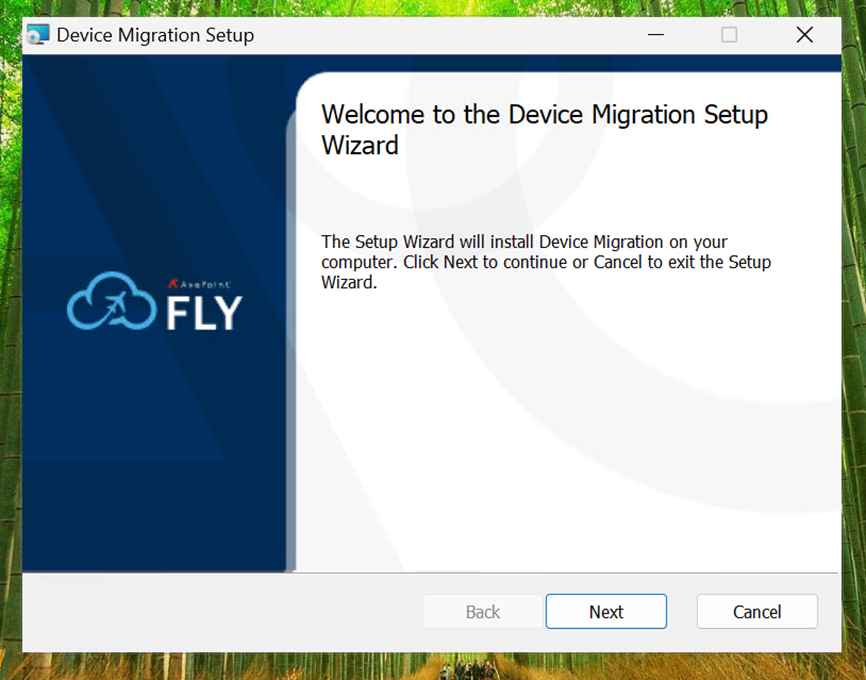Image resolution: width=866 pixels, height=680 pixels.
Task: Click the disabled maximize window button
Action: pos(729,35)
